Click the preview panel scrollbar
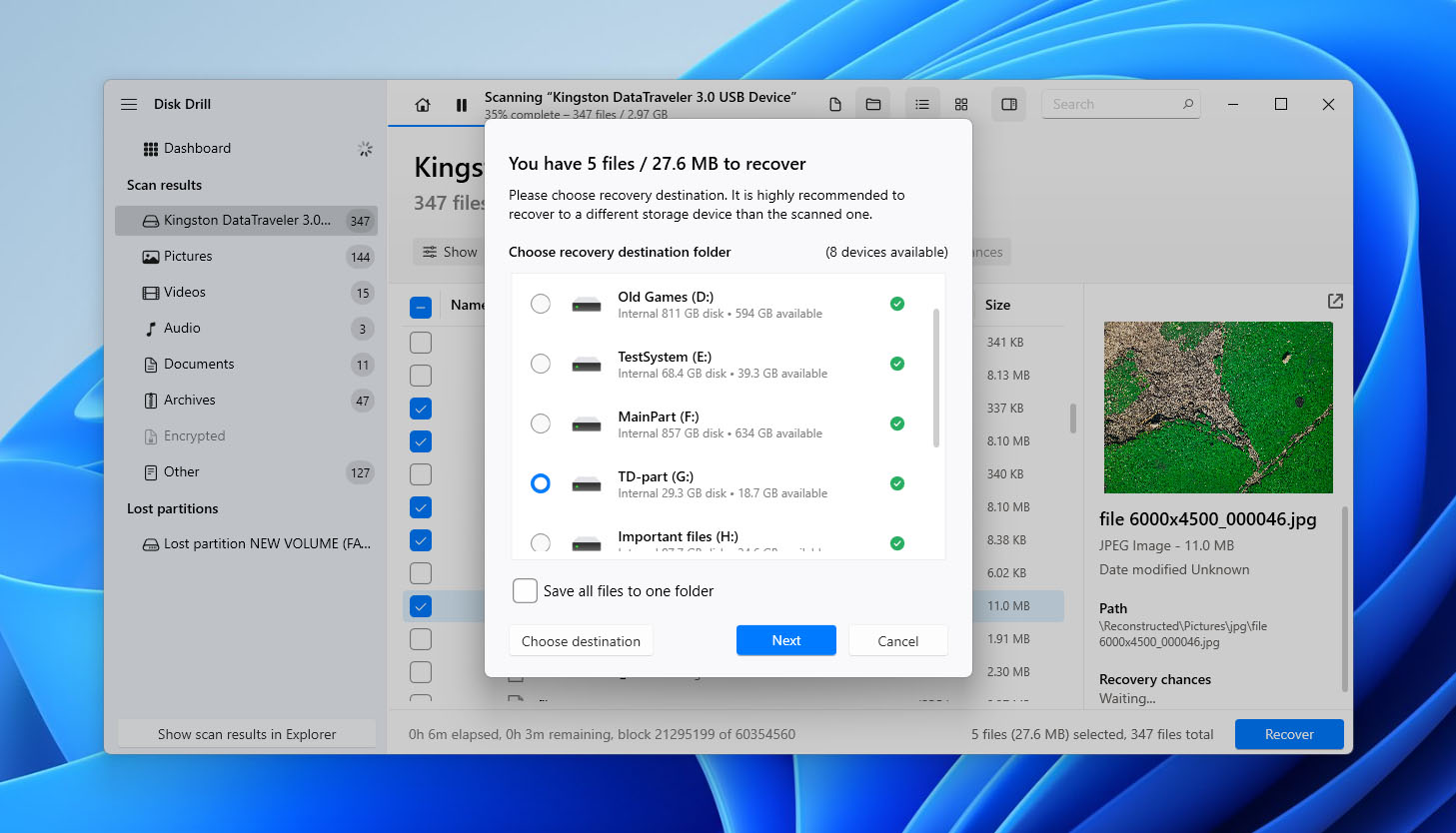The image size is (1456, 833). coord(1344,599)
